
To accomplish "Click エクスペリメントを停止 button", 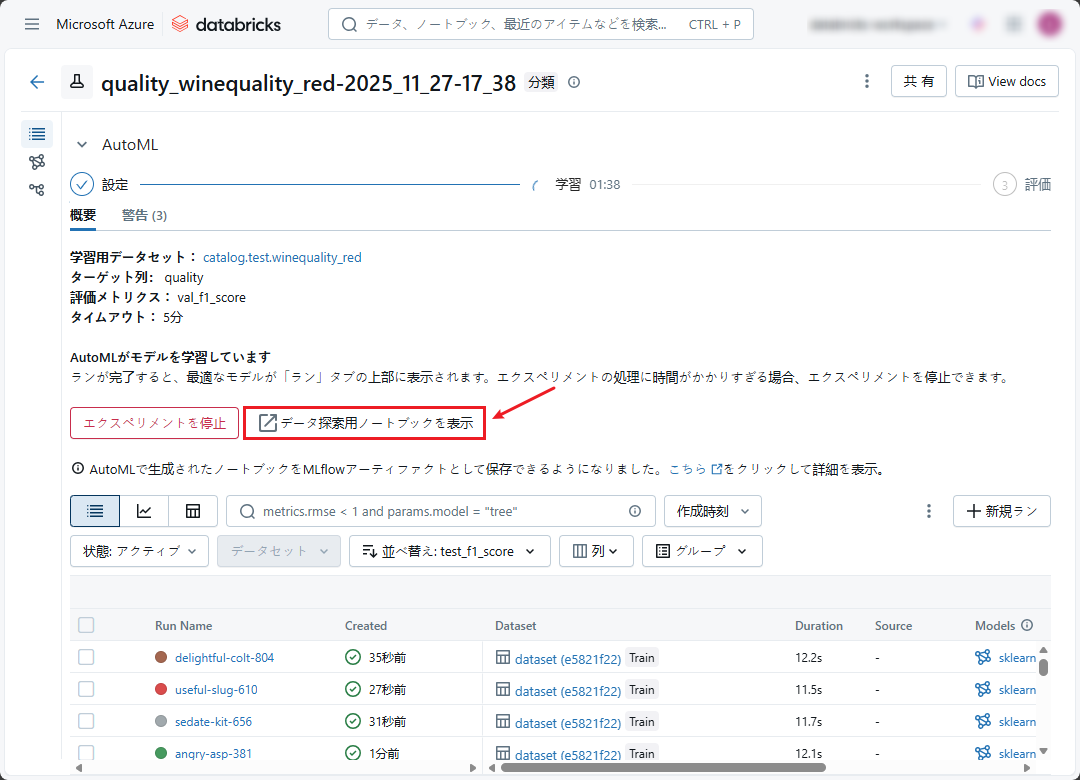I will tap(154, 423).
